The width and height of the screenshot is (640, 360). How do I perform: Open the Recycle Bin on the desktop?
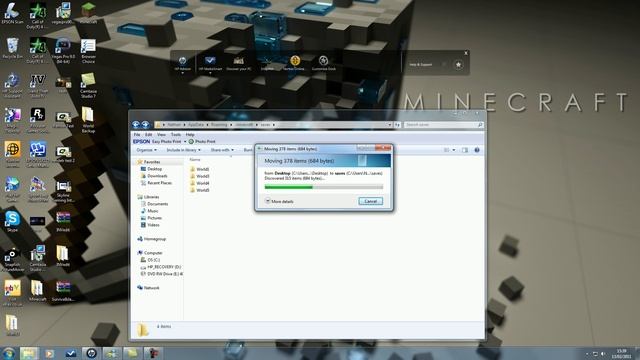pyautogui.click(x=12, y=48)
